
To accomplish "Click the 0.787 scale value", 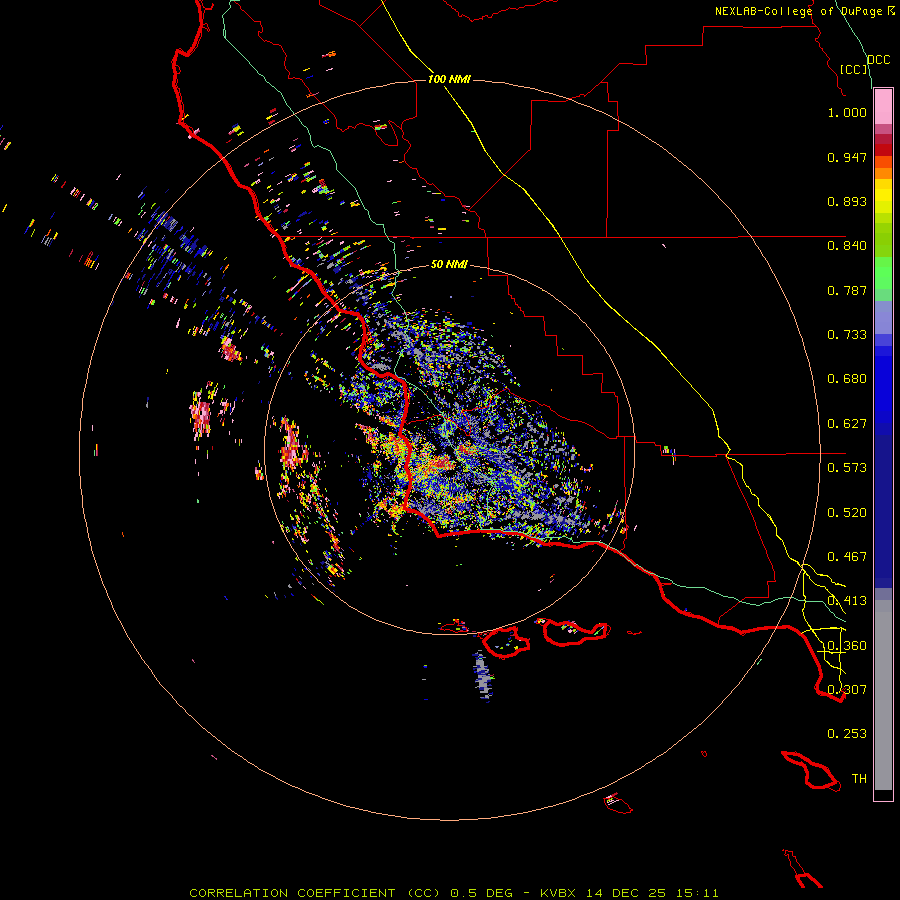I will click(x=847, y=290).
